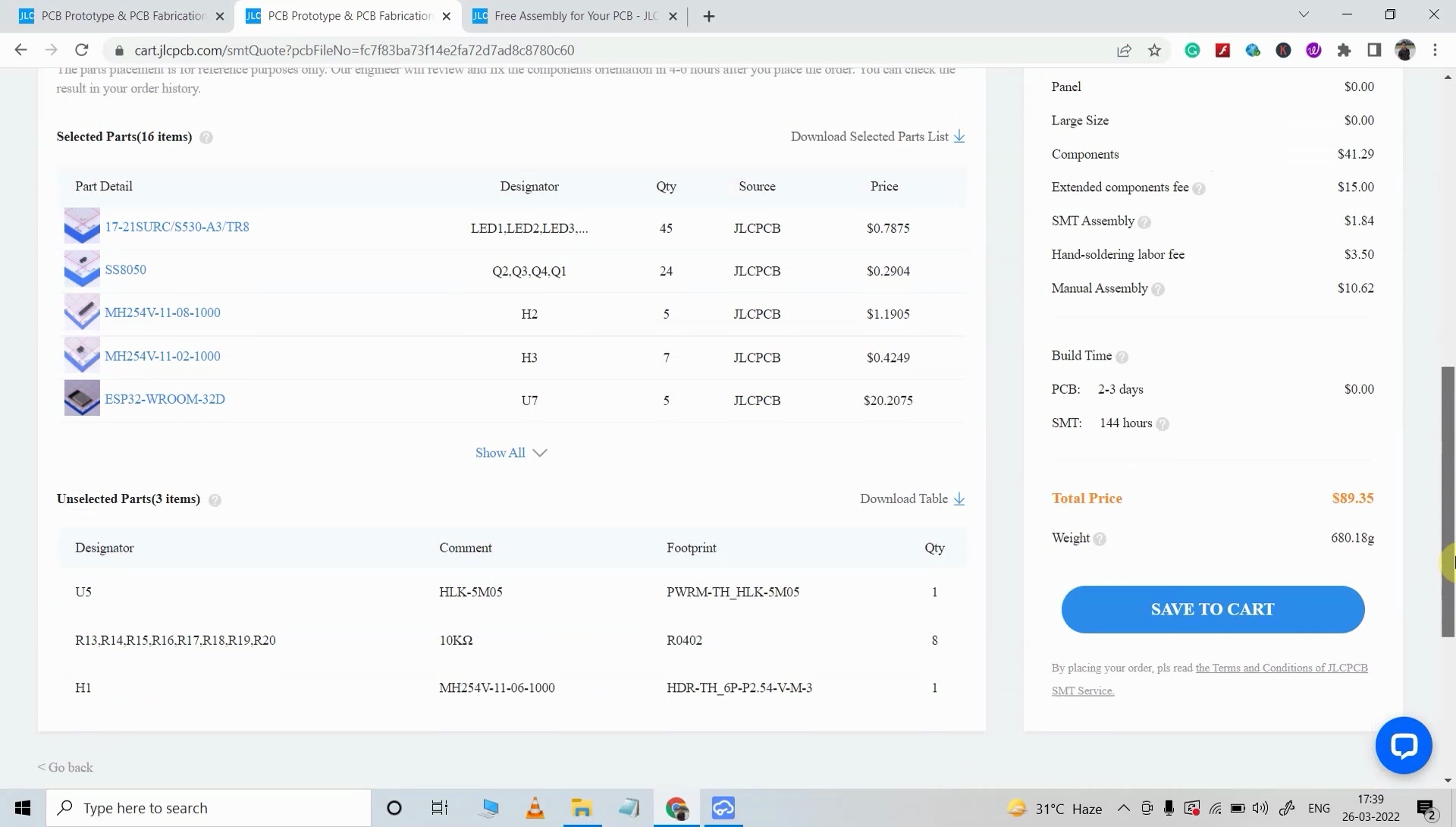Open the Grammarly browser extension
The height and width of the screenshot is (827, 1456).
[1192, 50]
